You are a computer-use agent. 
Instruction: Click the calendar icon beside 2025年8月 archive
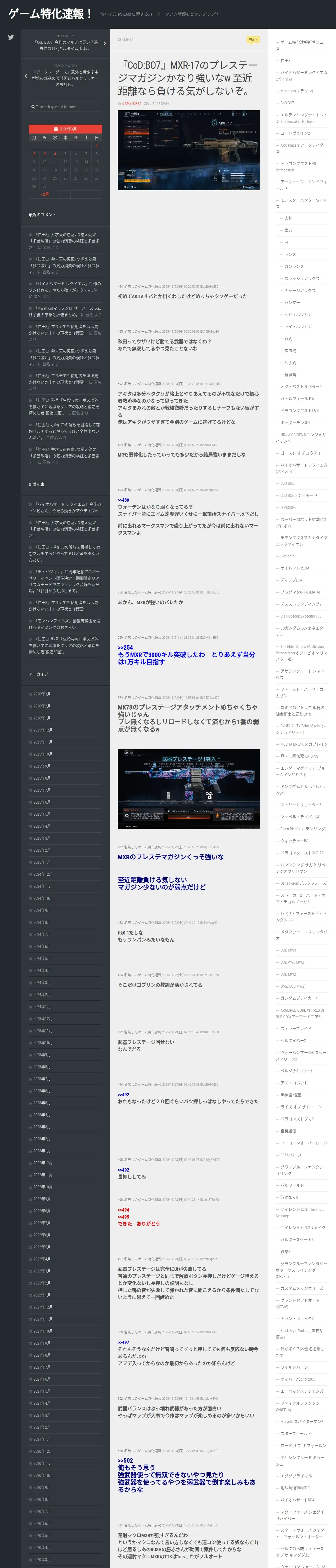pos(31,779)
